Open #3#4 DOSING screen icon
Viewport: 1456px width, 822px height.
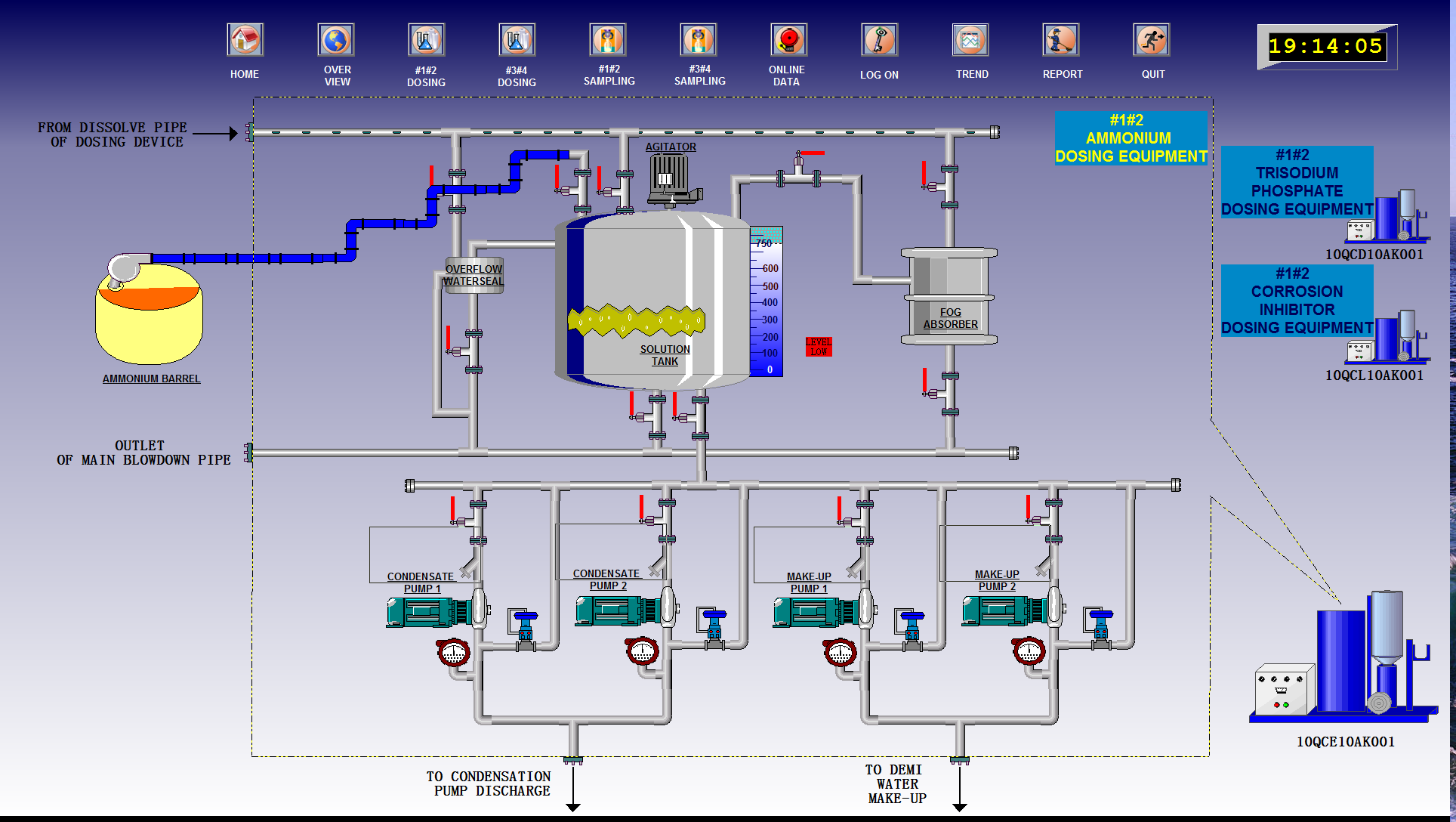coord(517,40)
